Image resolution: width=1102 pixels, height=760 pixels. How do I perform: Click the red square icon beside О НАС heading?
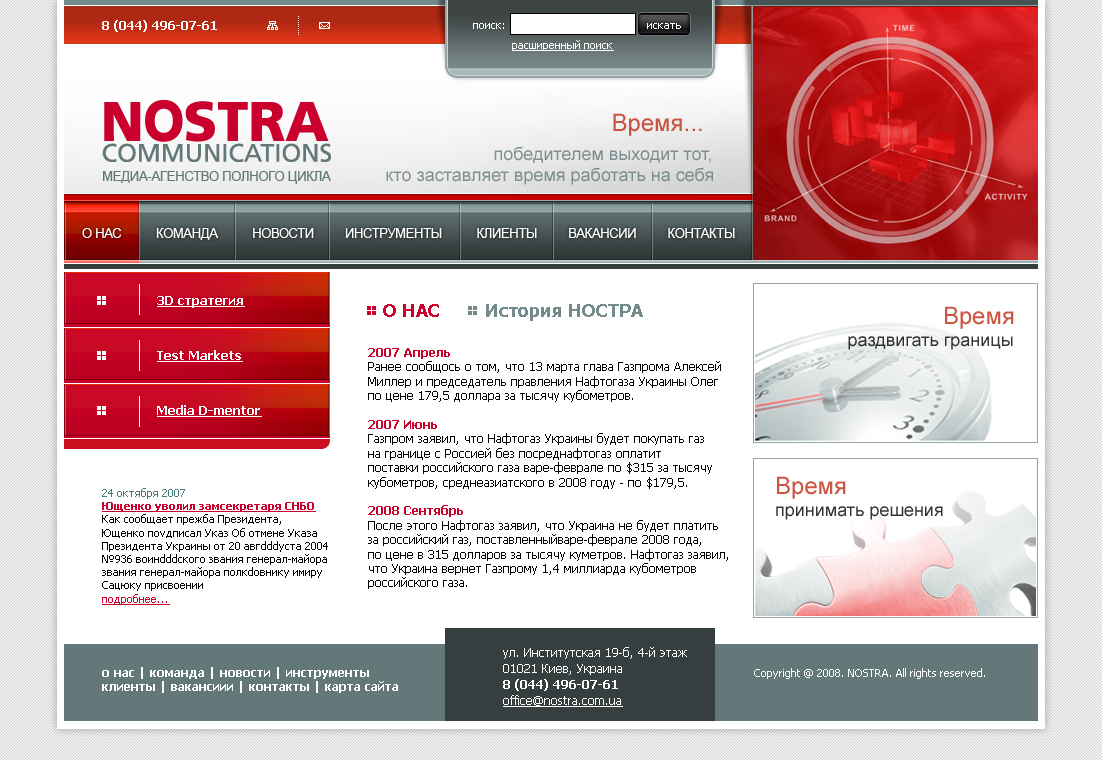pyautogui.click(x=372, y=311)
